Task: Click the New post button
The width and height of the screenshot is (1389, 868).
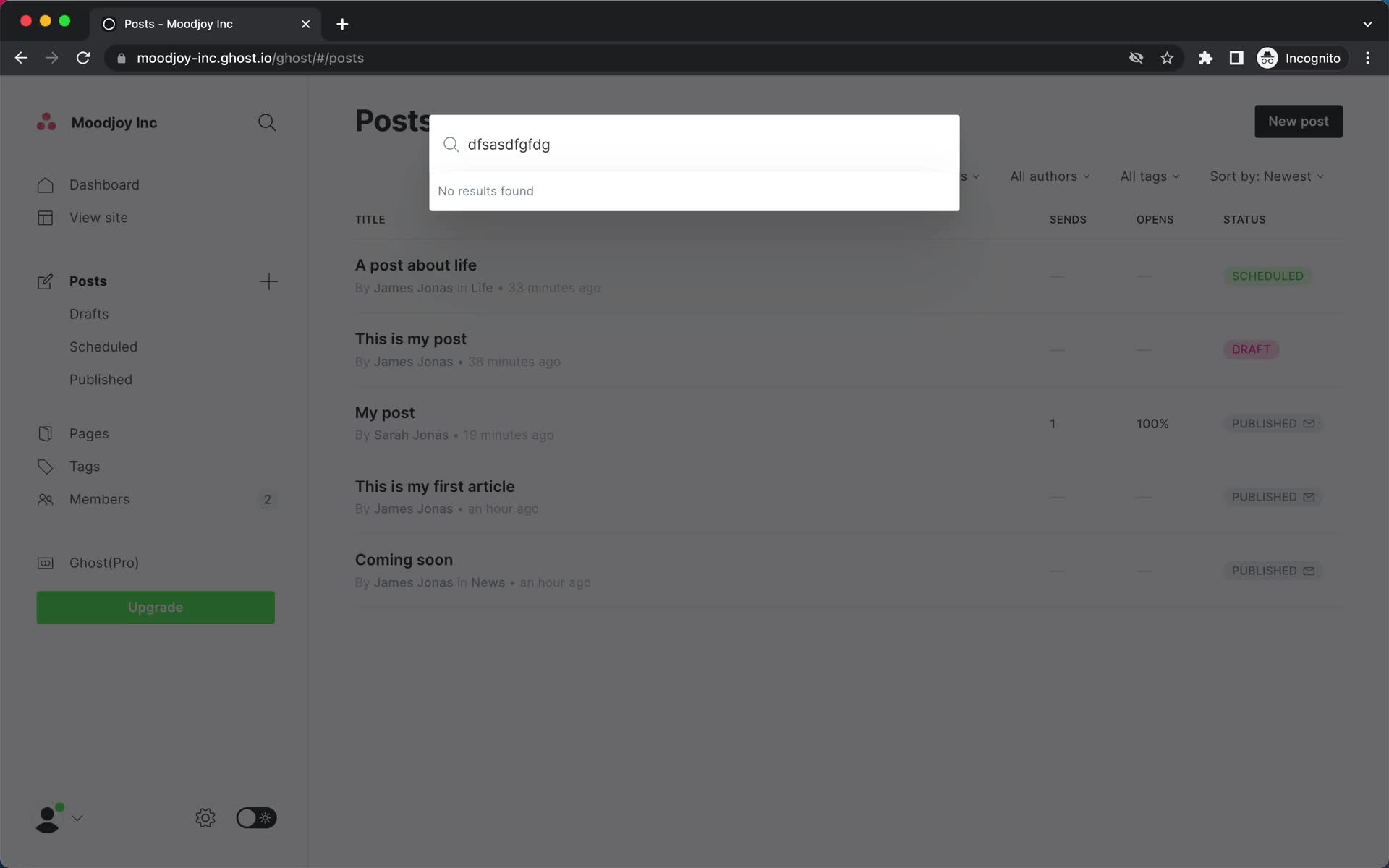Action: coord(1298,121)
